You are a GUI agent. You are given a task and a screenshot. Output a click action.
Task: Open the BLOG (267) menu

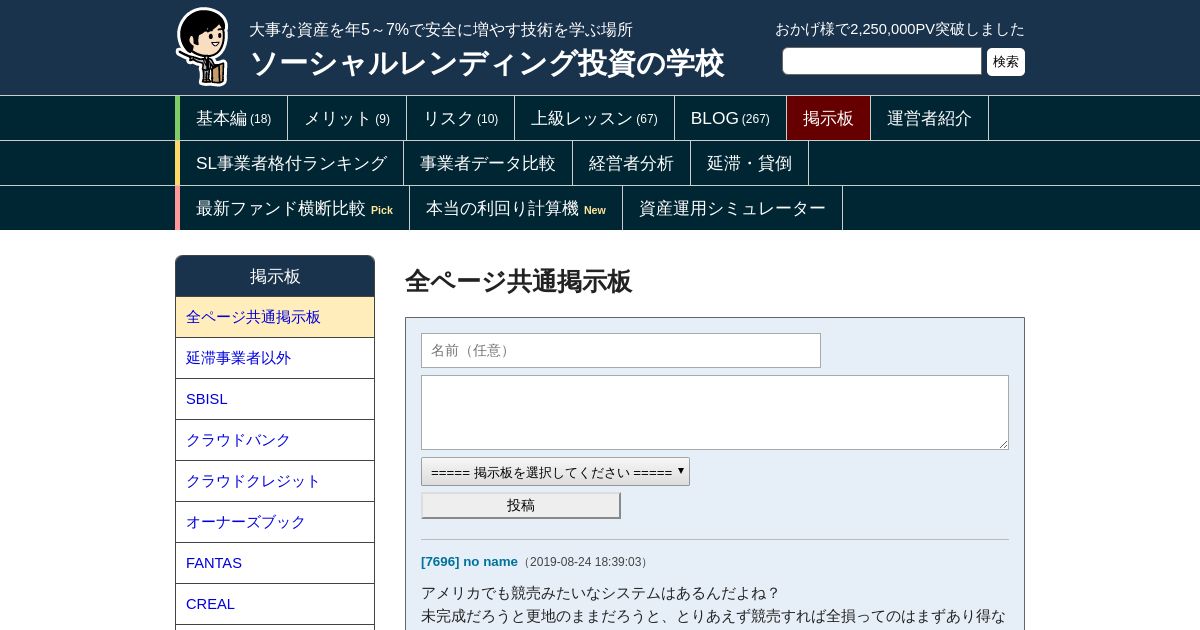[x=730, y=118]
